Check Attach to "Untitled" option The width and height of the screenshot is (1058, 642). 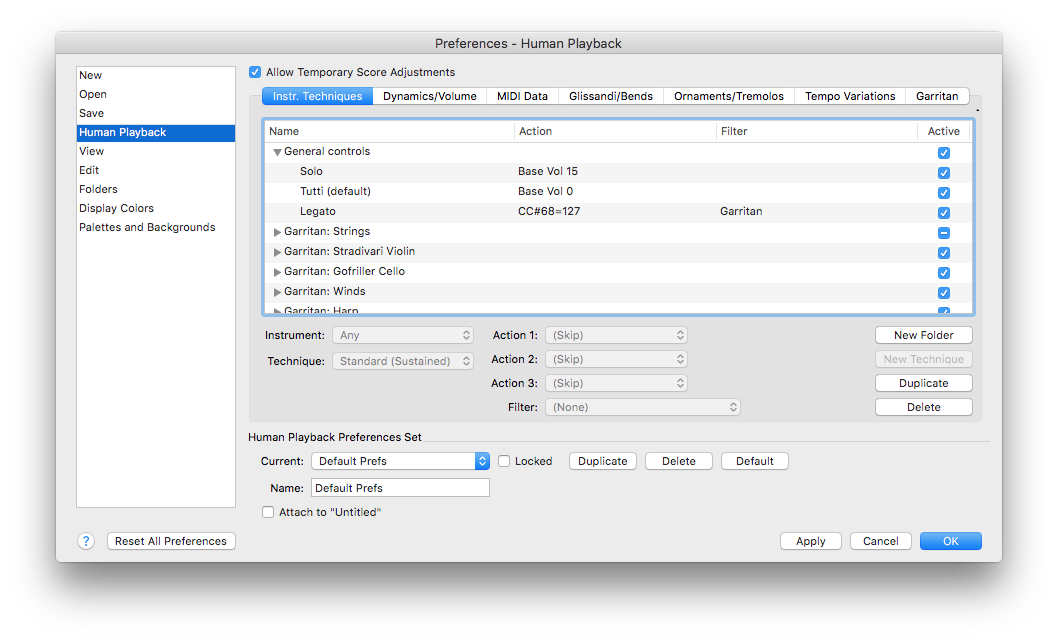268,512
